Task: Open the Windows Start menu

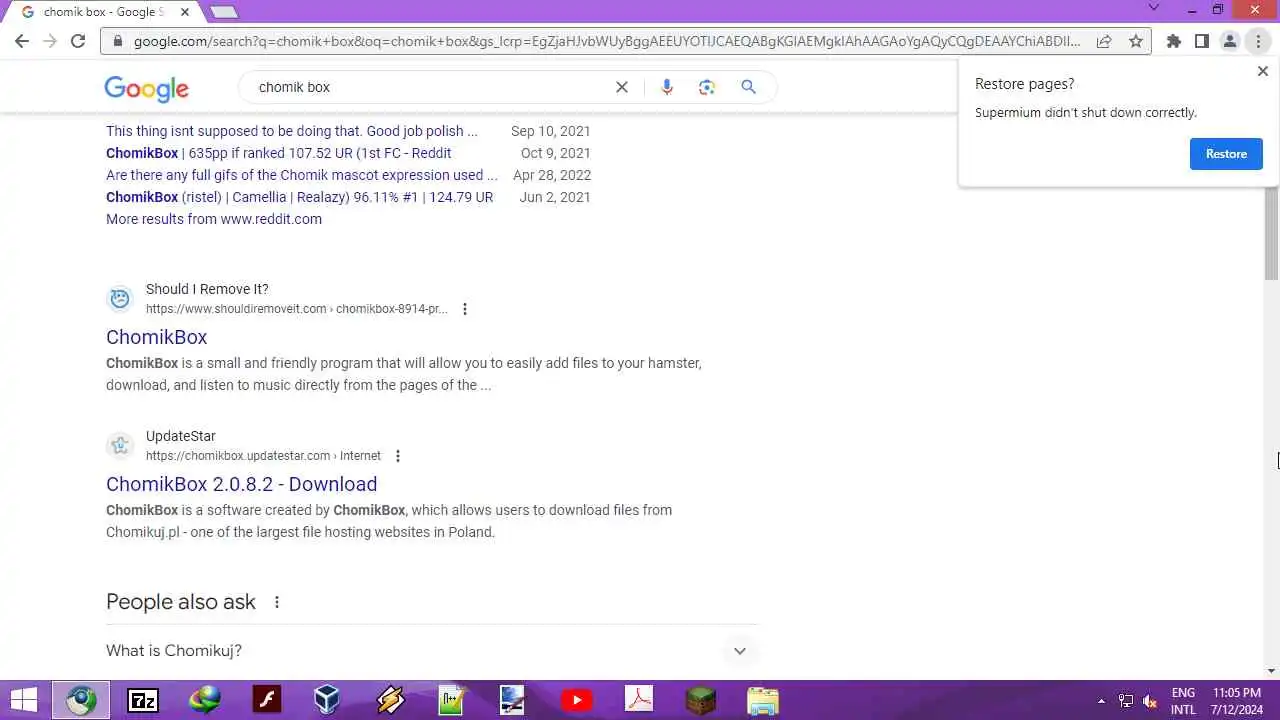Action: (23, 700)
